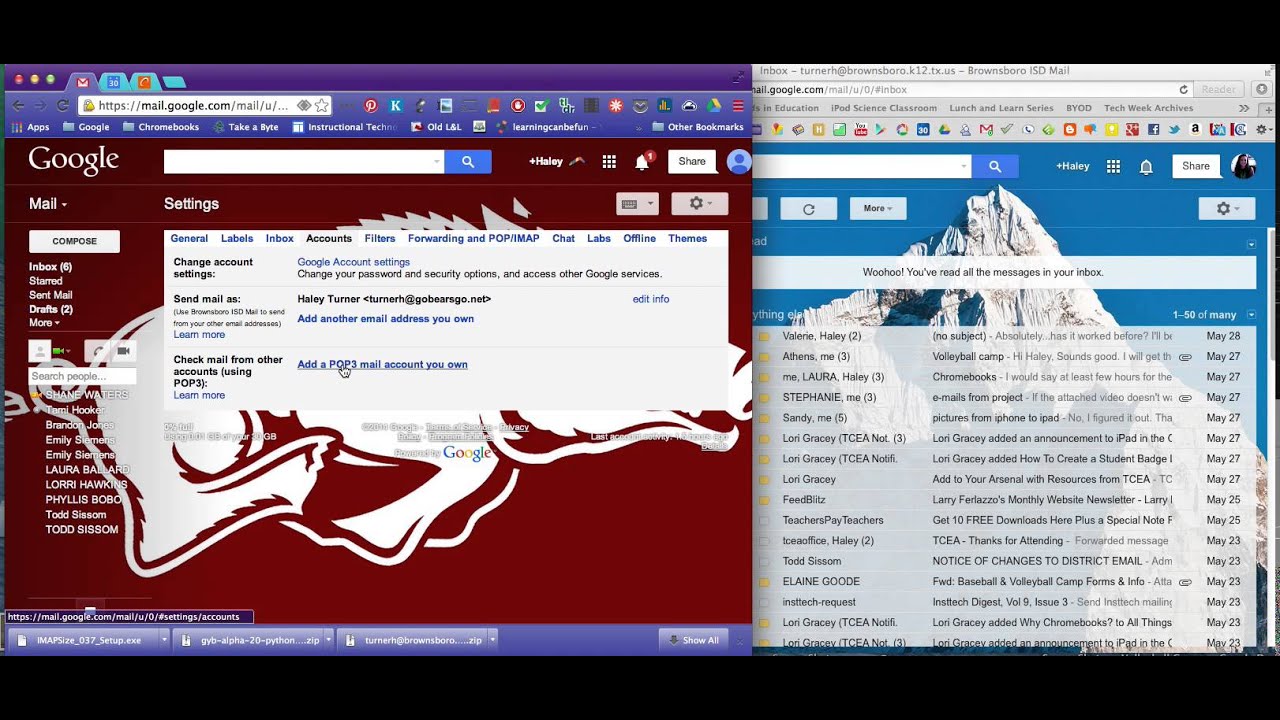
Task: Open the Google apps grid in the Settings window
Action: point(609,162)
